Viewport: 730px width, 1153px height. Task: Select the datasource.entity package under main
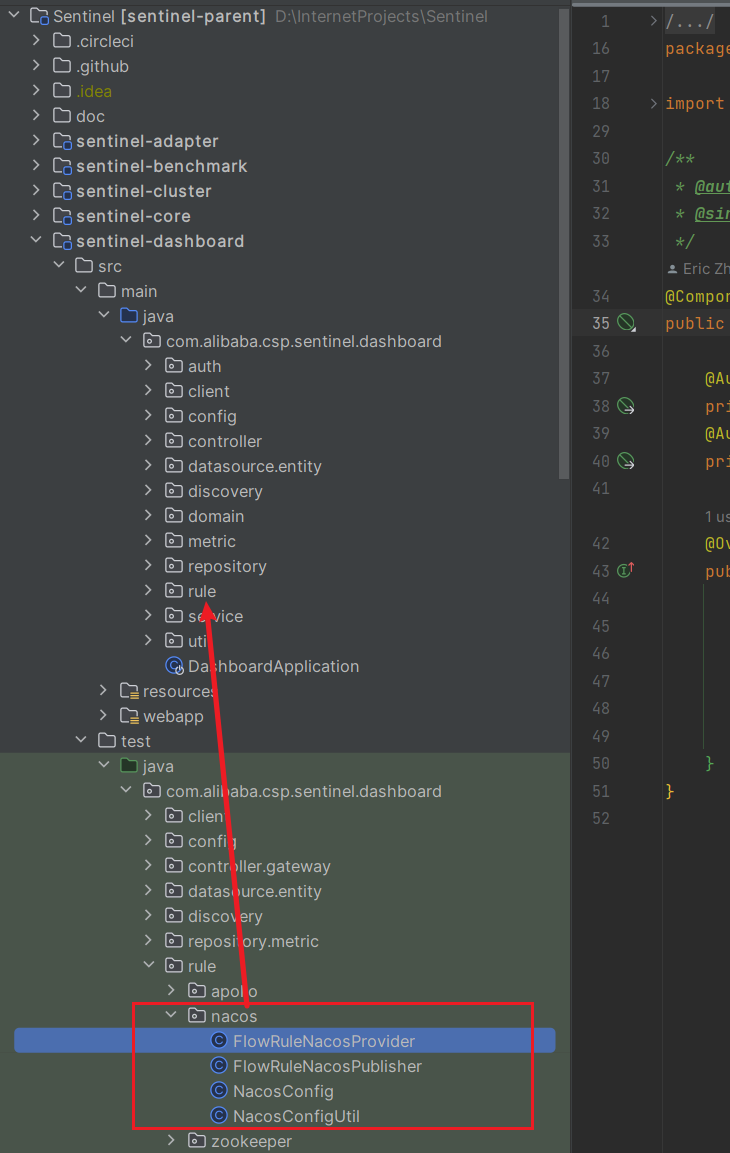click(254, 466)
